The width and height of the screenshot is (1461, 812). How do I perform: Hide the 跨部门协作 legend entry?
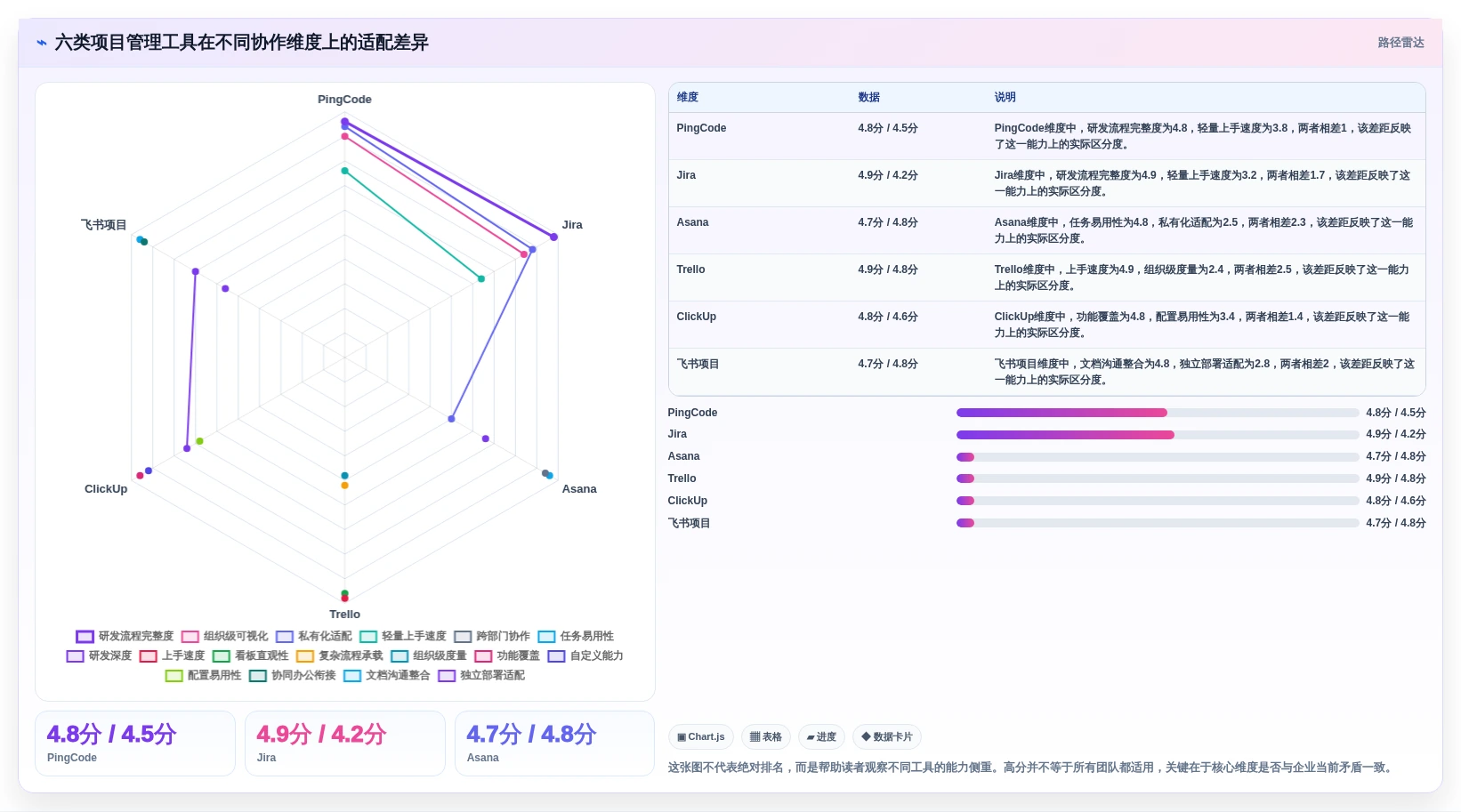pyautogui.click(x=491, y=636)
